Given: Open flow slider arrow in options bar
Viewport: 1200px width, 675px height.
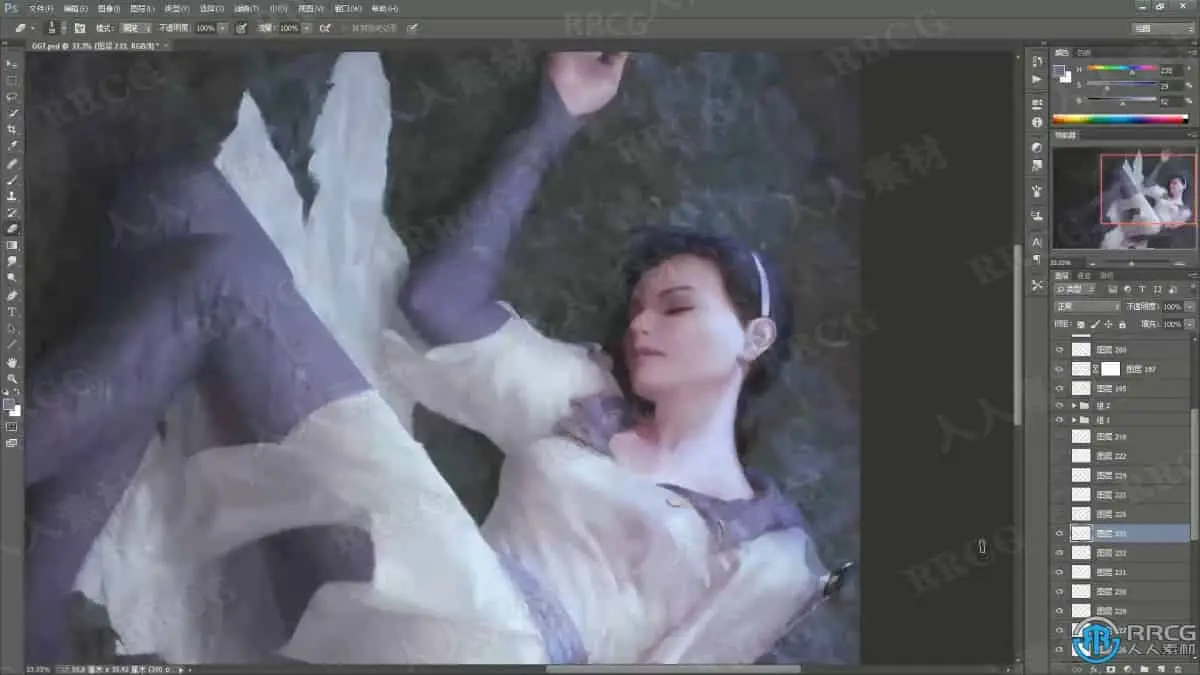Looking at the screenshot, I should coord(306,28).
